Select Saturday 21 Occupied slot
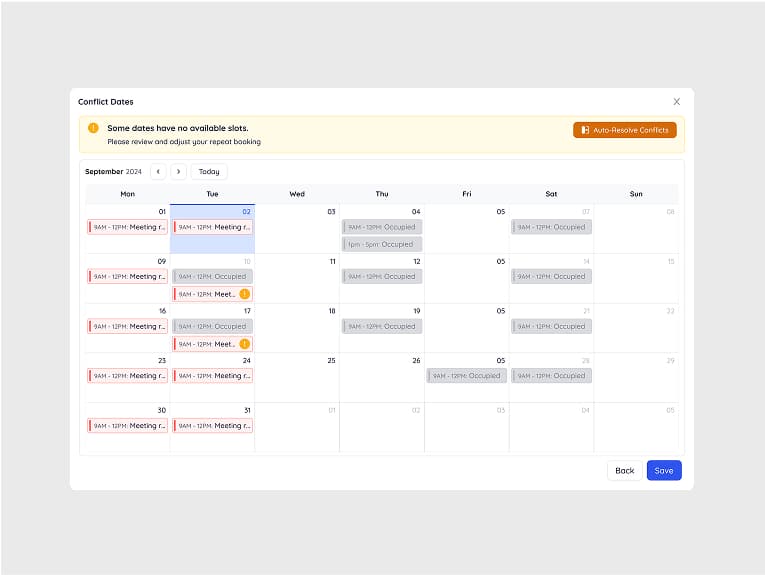The image size is (765, 575). tap(551, 326)
